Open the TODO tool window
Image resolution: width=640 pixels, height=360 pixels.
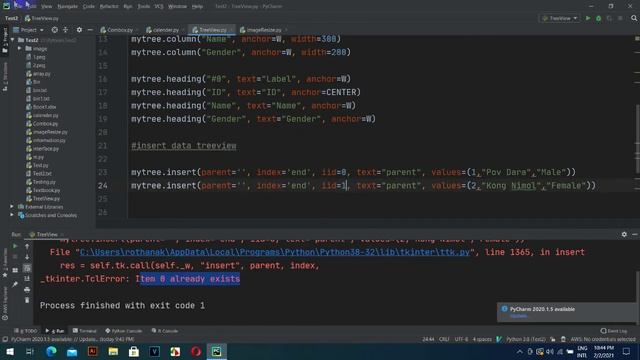26,331
